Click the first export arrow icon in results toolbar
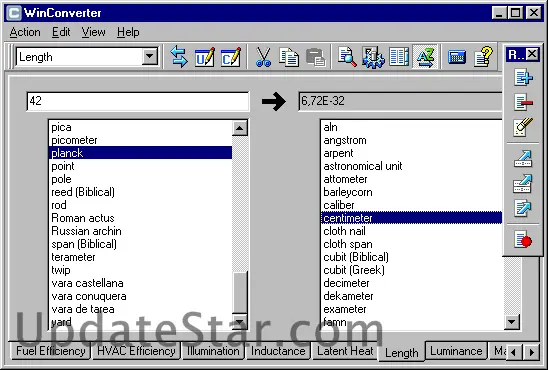The image size is (548, 370). (x=523, y=159)
